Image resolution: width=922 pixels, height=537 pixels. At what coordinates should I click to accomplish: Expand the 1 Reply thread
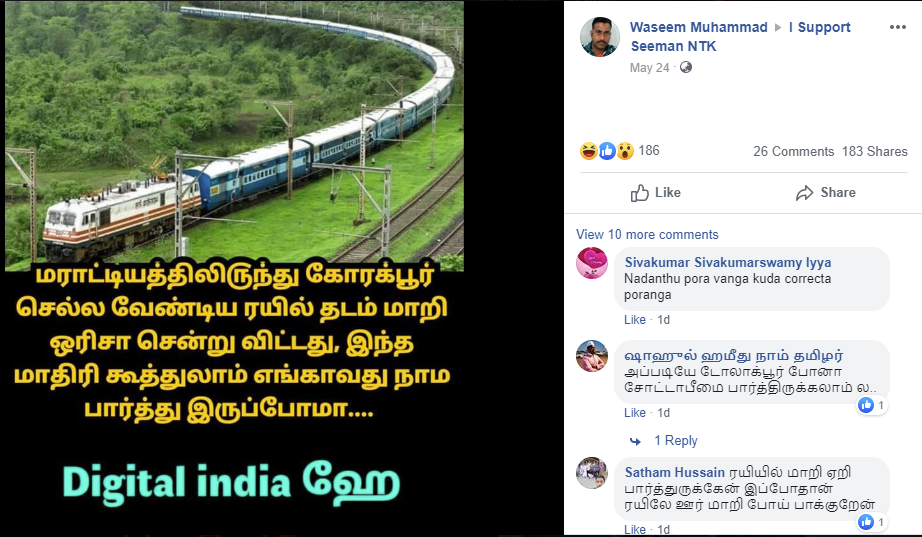tap(676, 441)
